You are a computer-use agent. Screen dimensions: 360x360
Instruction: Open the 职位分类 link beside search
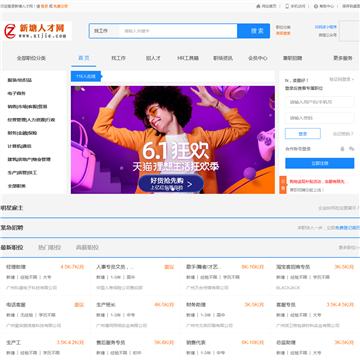[x=283, y=27]
